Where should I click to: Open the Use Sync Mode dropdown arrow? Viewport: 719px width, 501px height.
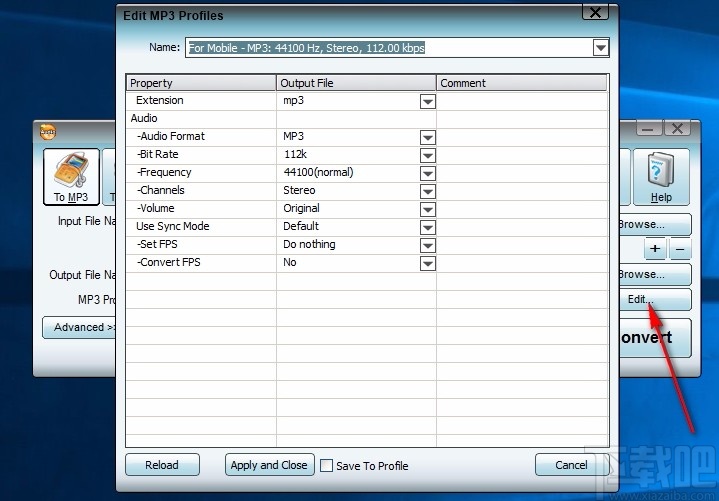point(427,227)
